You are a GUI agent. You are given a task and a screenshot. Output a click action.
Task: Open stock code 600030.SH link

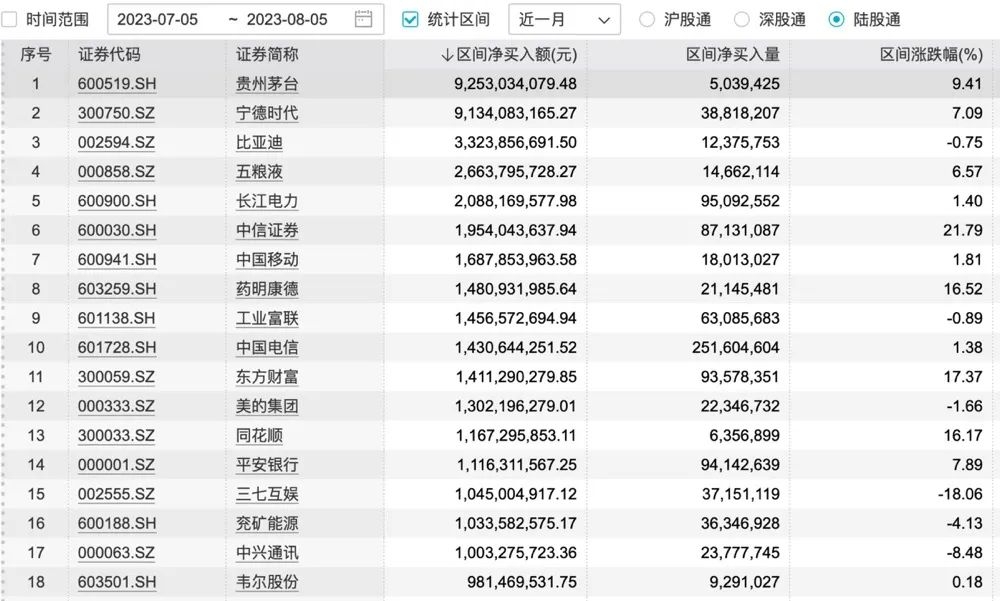[x=117, y=230]
